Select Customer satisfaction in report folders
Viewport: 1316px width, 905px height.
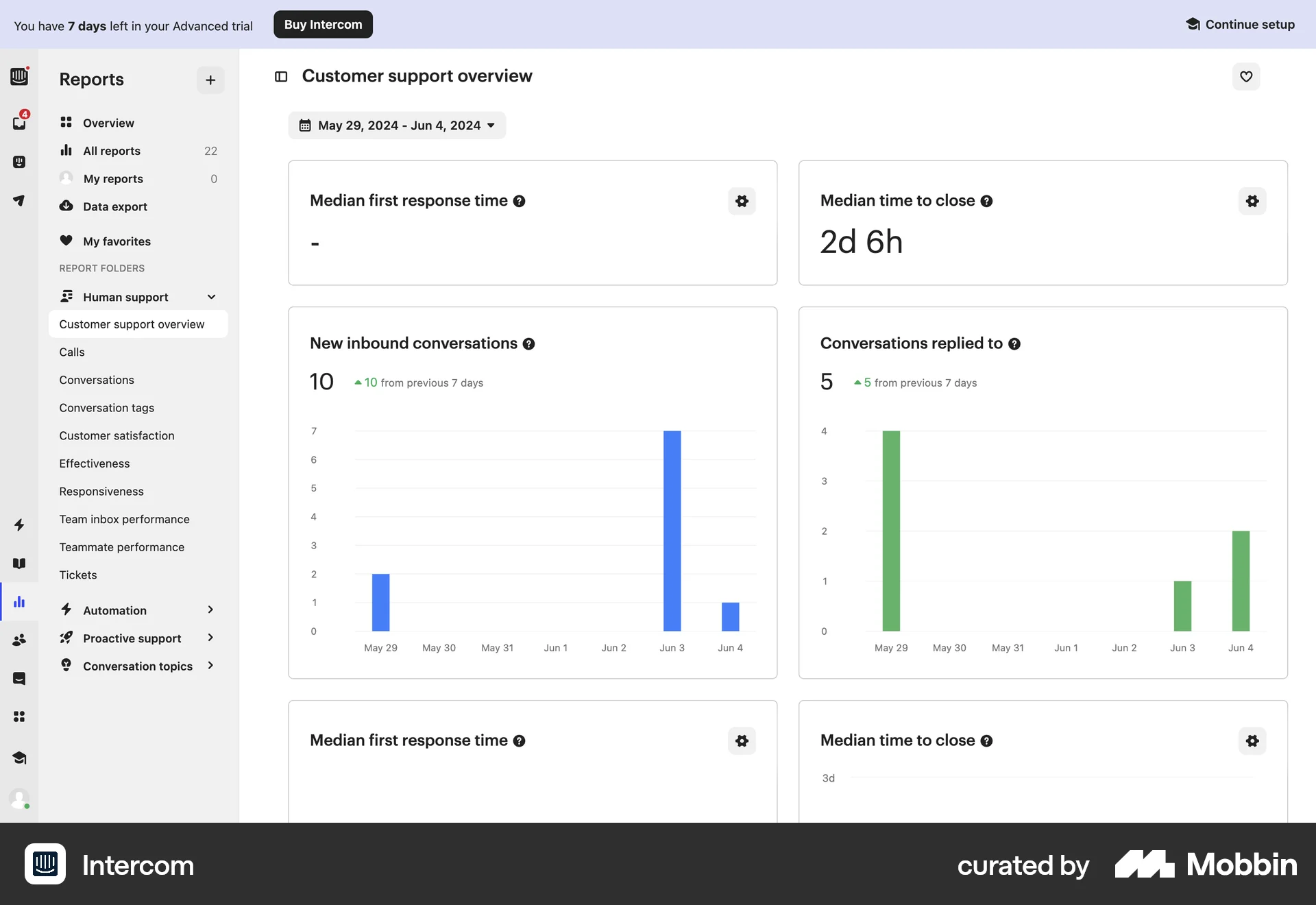(117, 435)
